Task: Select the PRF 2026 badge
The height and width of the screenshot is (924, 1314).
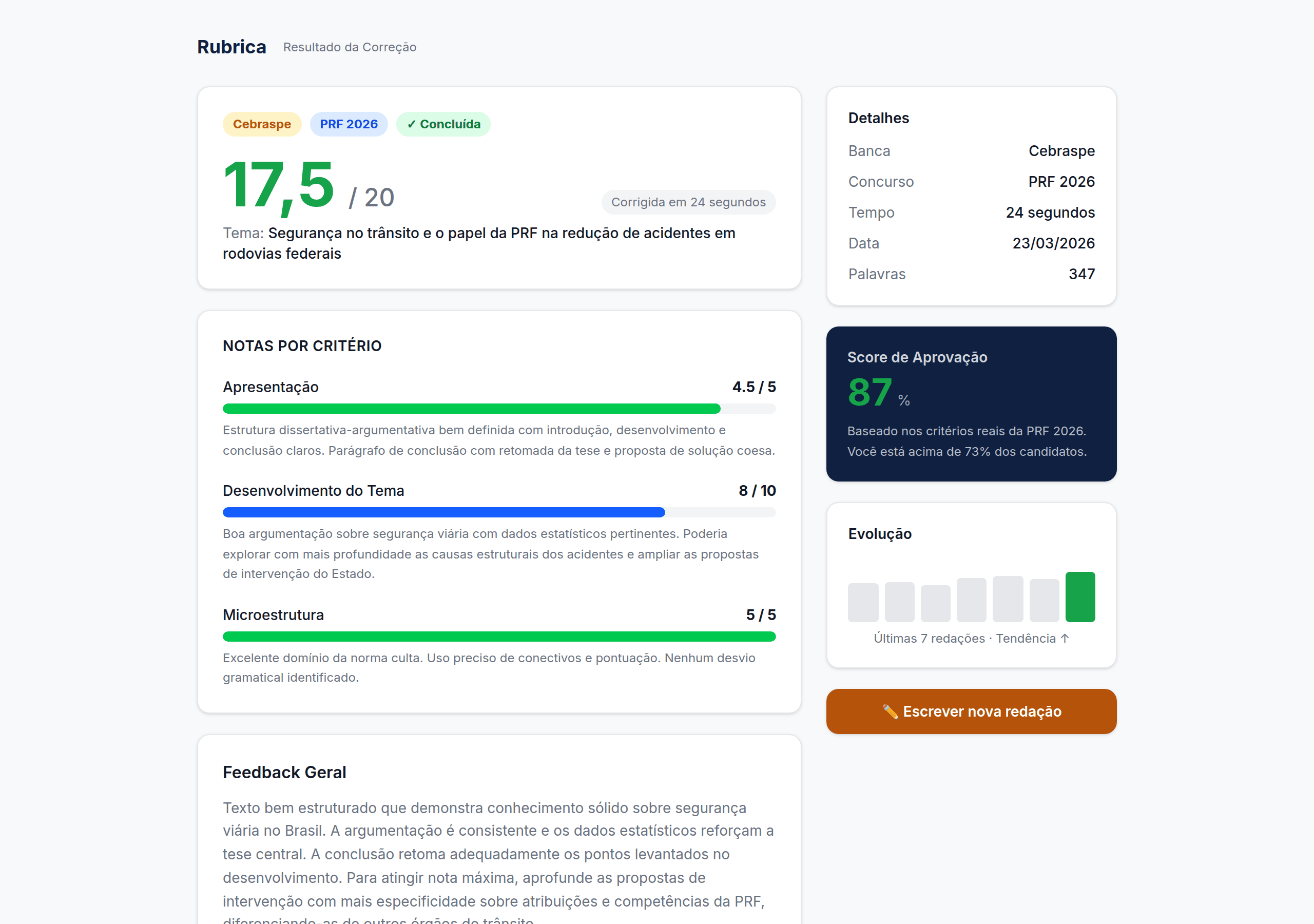Action: pos(349,124)
